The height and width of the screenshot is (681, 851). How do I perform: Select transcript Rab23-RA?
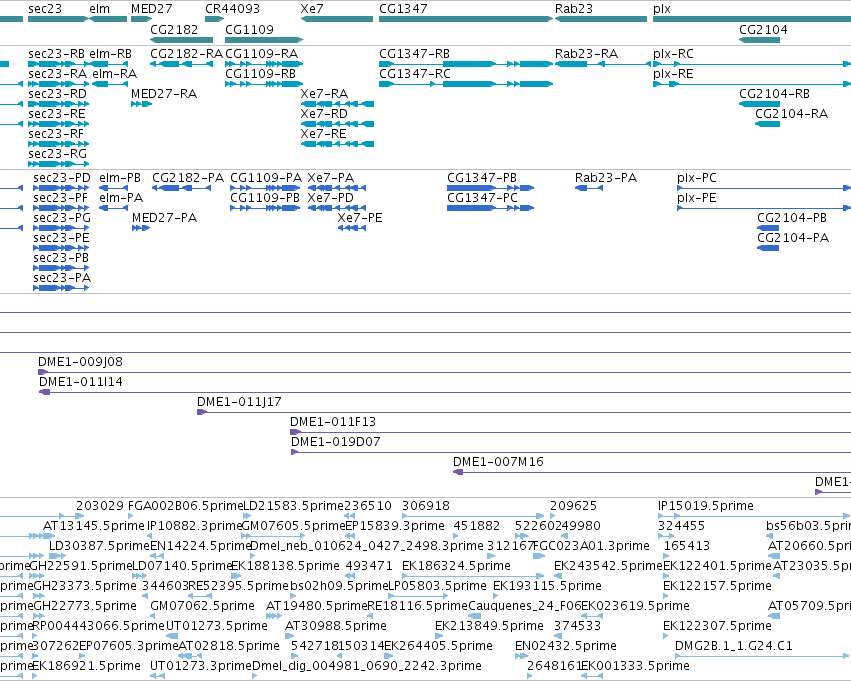(x=586, y=54)
